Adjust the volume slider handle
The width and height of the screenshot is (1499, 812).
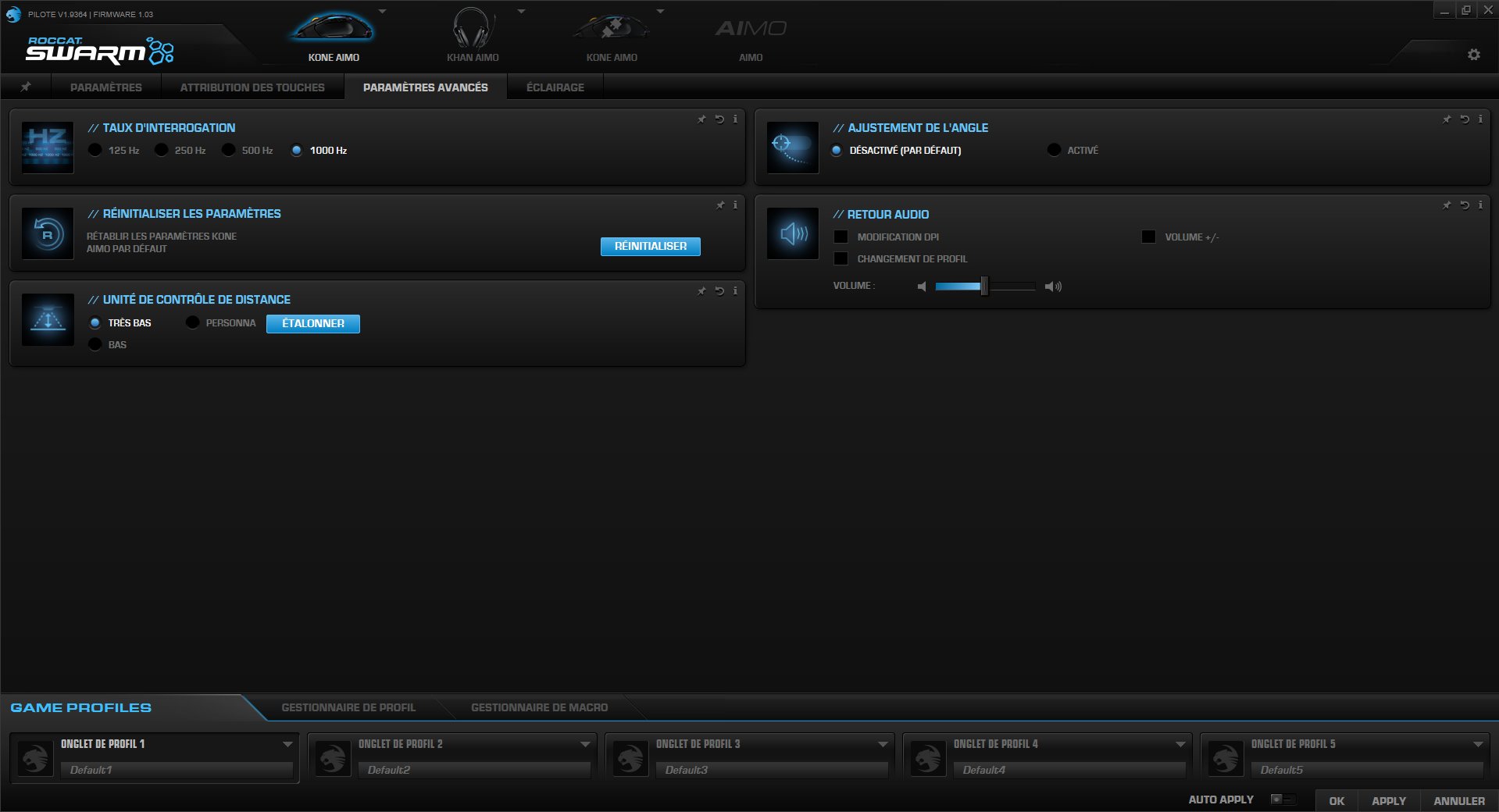983,287
